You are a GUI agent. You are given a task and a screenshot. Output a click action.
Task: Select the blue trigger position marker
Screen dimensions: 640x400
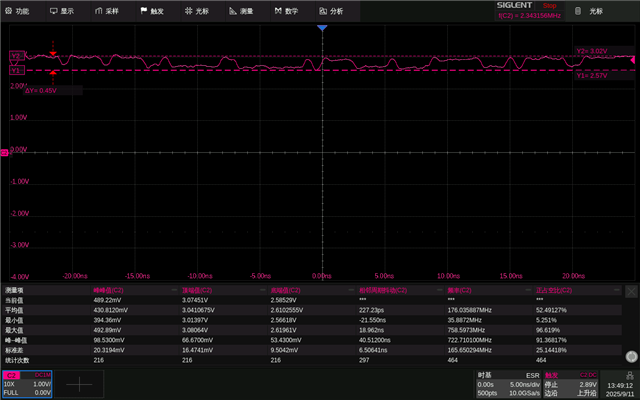[x=322, y=28]
